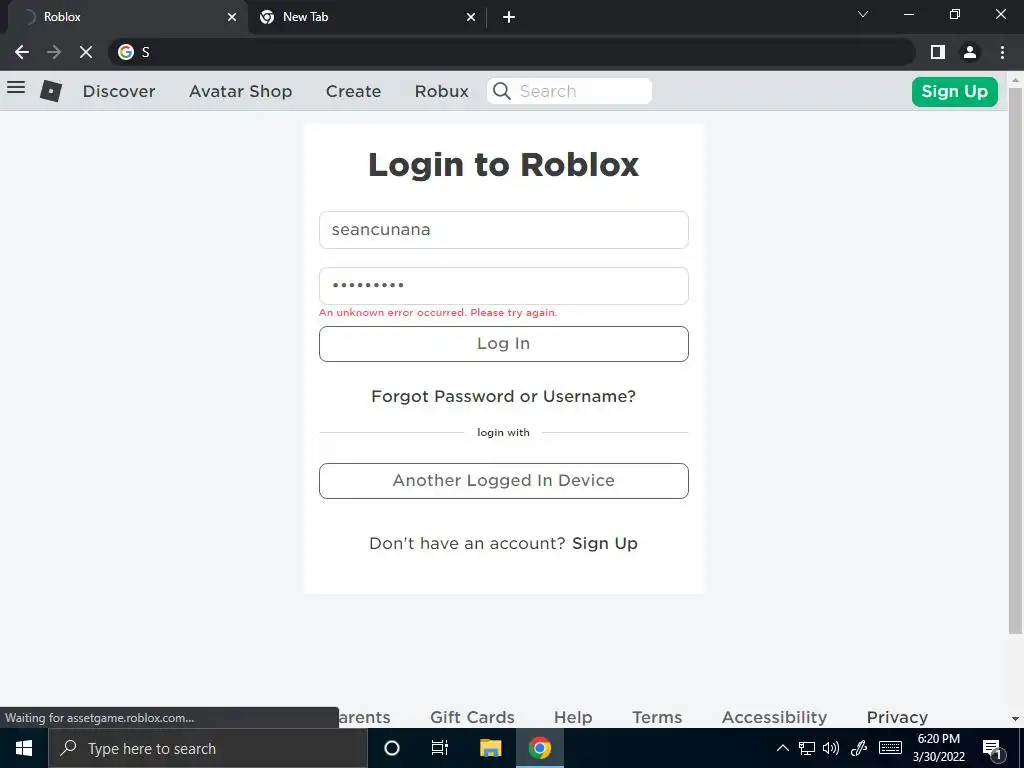This screenshot has width=1024, height=768.
Task: Click the Sign Up link below the form
Action: click(605, 543)
